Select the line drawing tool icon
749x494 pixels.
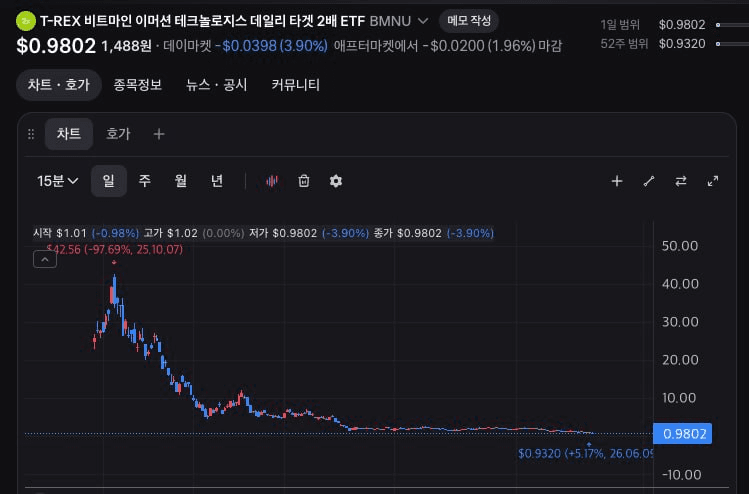point(649,181)
